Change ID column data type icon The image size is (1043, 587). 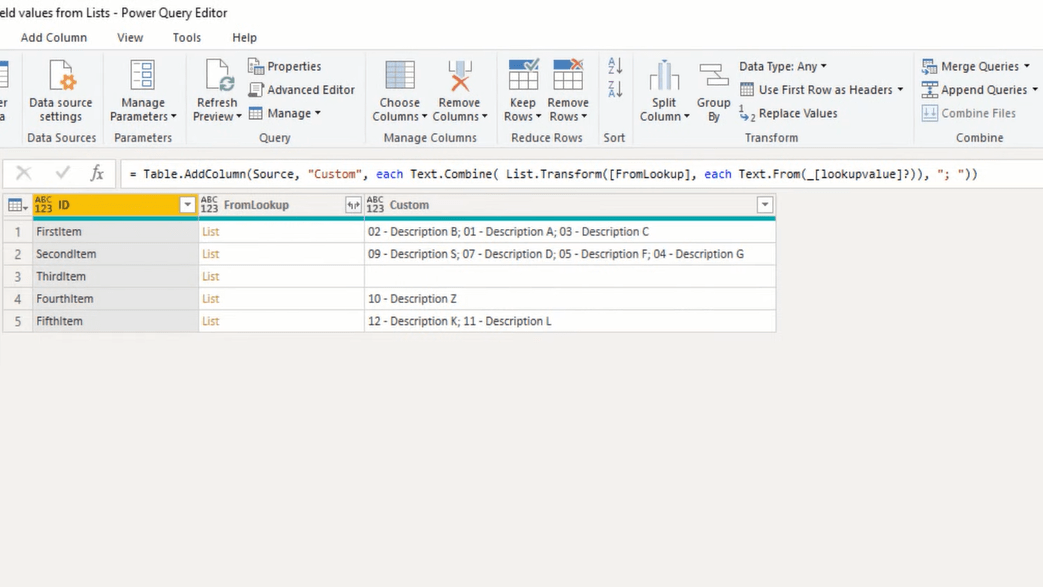coord(43,205)
